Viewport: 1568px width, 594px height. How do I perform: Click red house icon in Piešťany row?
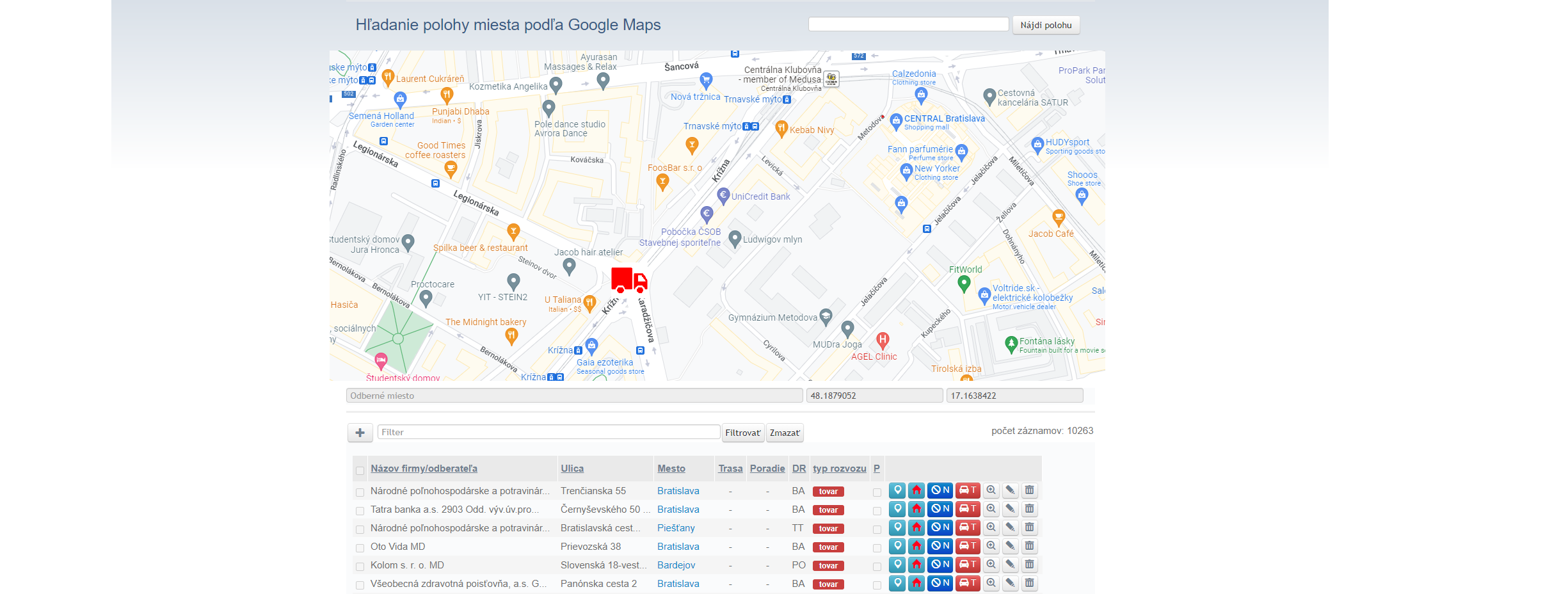click(916, 527)
